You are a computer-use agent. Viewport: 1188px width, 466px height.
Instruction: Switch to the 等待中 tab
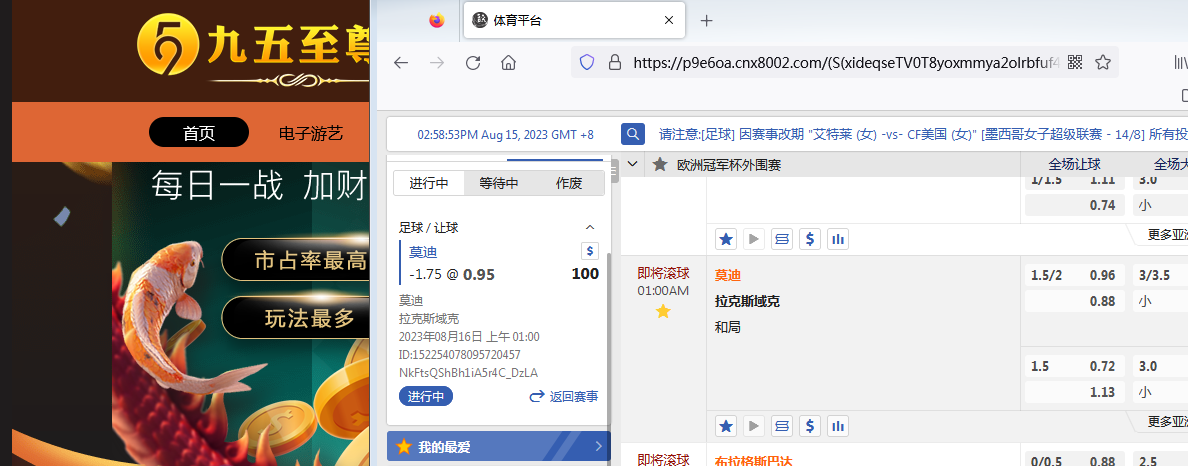pyautogui.click(x=499, y=183)
